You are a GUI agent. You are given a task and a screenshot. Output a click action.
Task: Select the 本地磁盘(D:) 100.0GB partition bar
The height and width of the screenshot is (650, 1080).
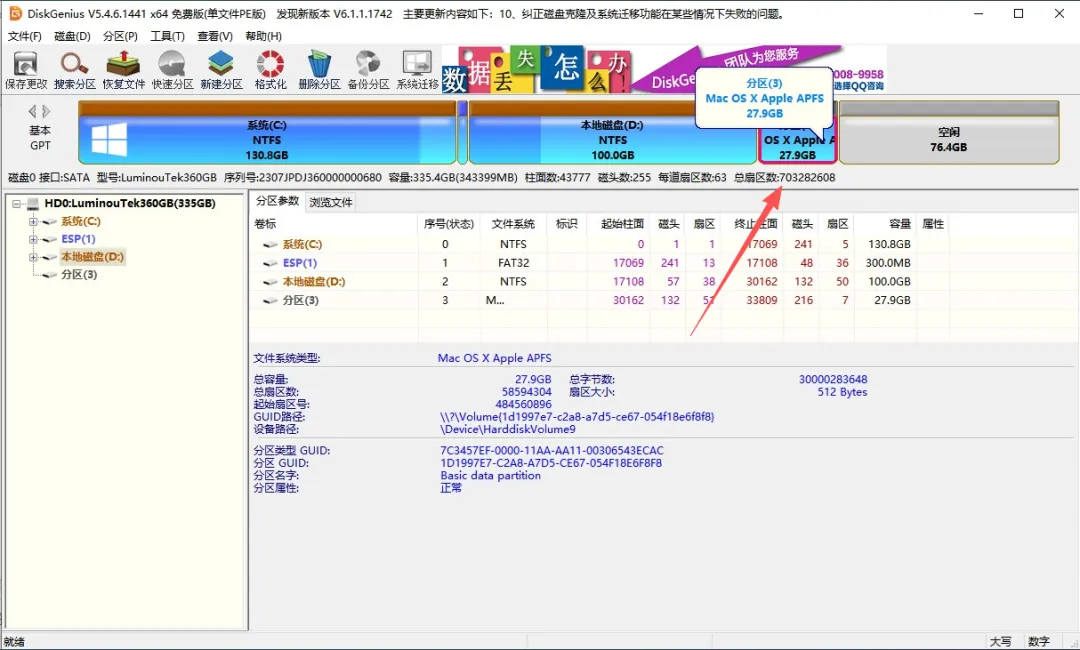click(x=612, y=133)
